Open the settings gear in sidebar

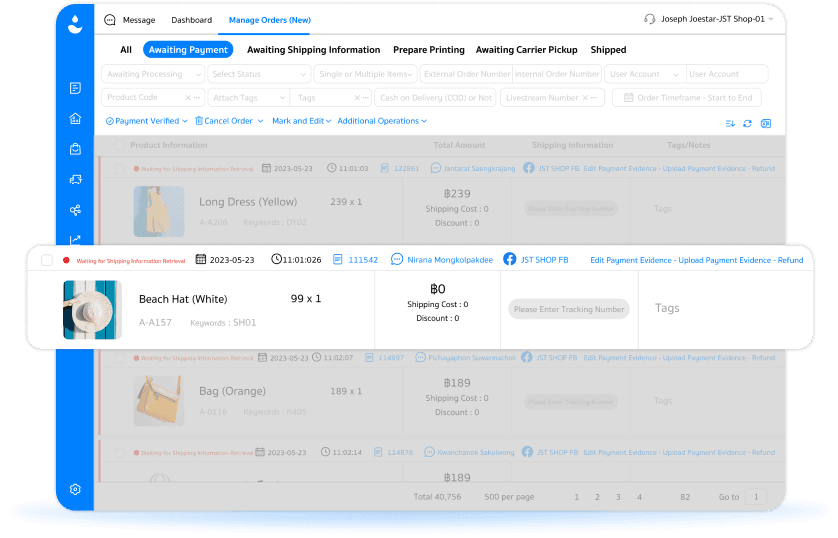tap(75, 489)
